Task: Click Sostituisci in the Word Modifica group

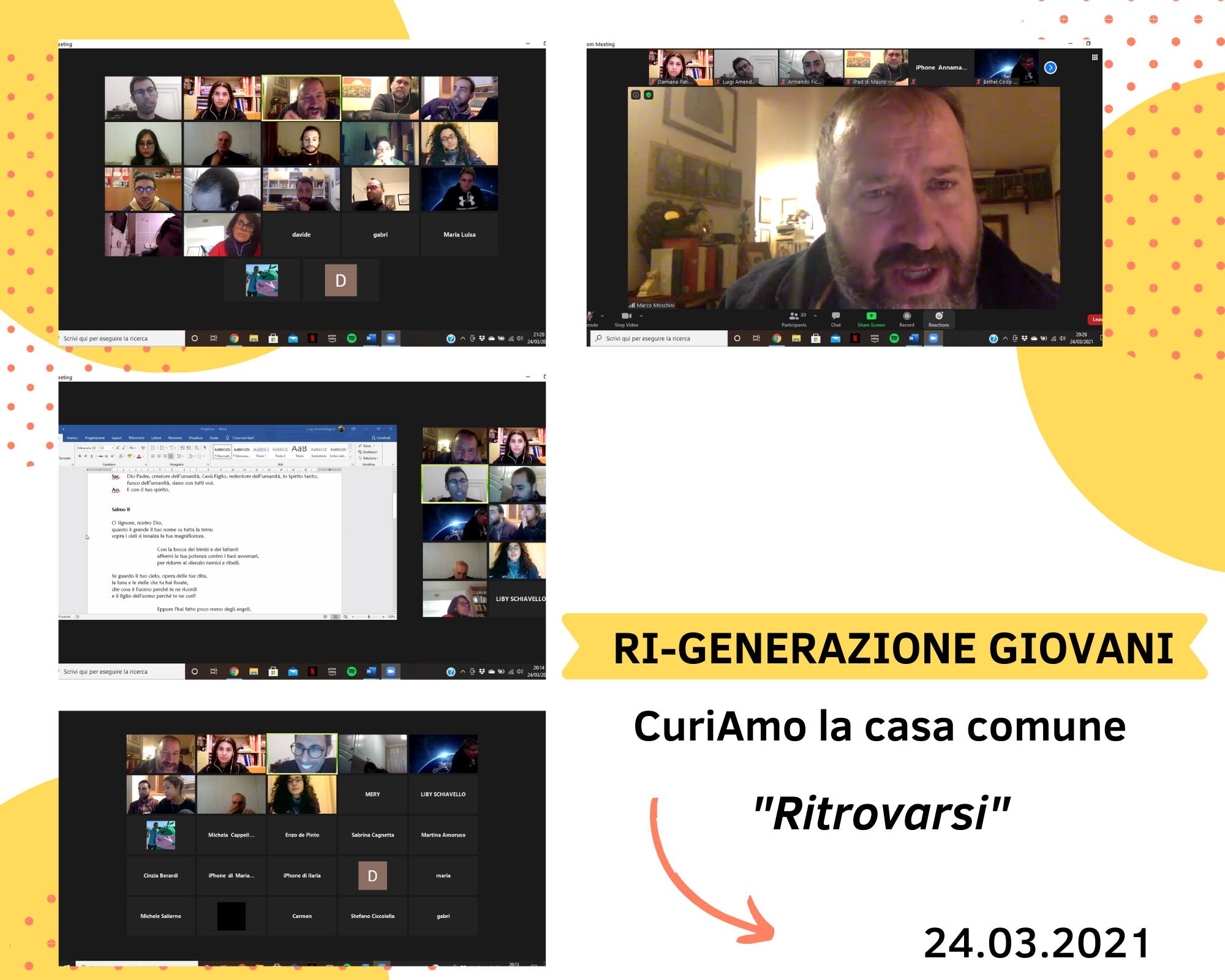Action: [368, 452]
